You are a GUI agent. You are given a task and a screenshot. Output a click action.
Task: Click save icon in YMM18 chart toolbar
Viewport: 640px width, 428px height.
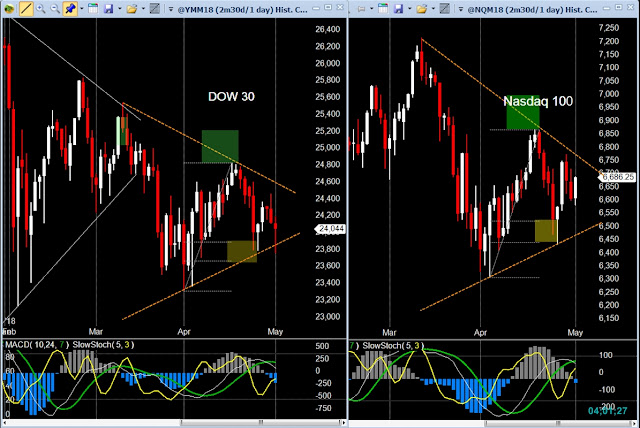click(109, 9)
